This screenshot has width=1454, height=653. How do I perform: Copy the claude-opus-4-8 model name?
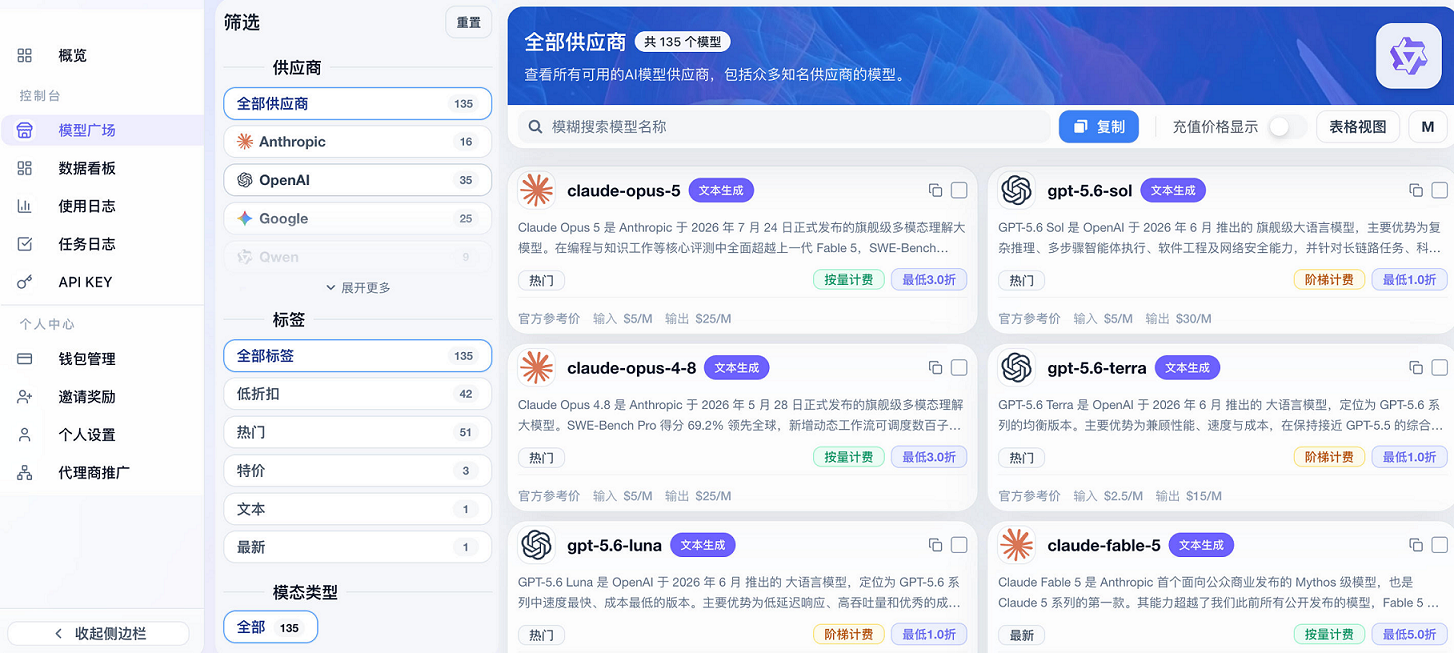935,368
